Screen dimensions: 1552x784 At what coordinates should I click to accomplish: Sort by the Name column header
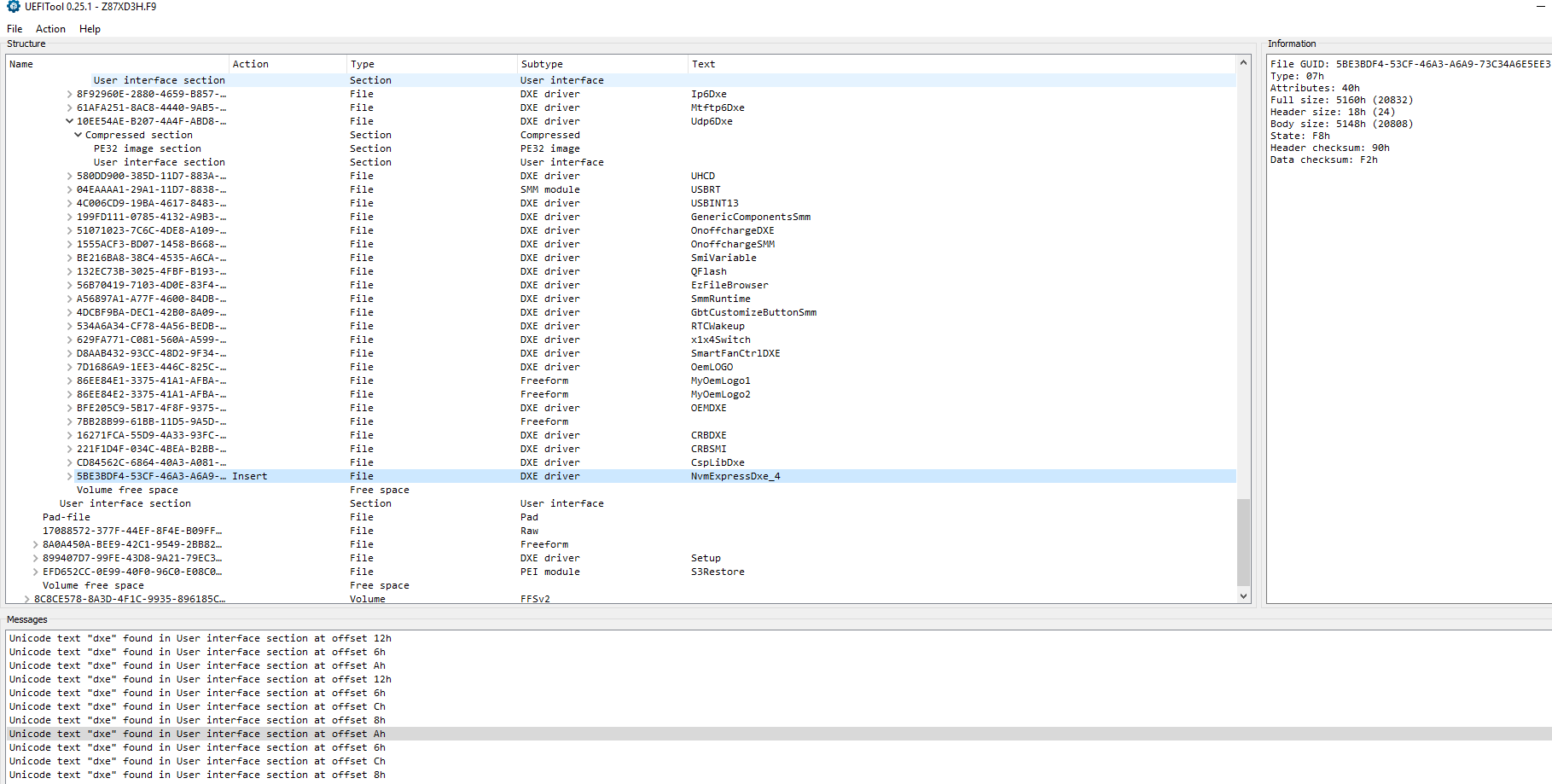[118, 64]
